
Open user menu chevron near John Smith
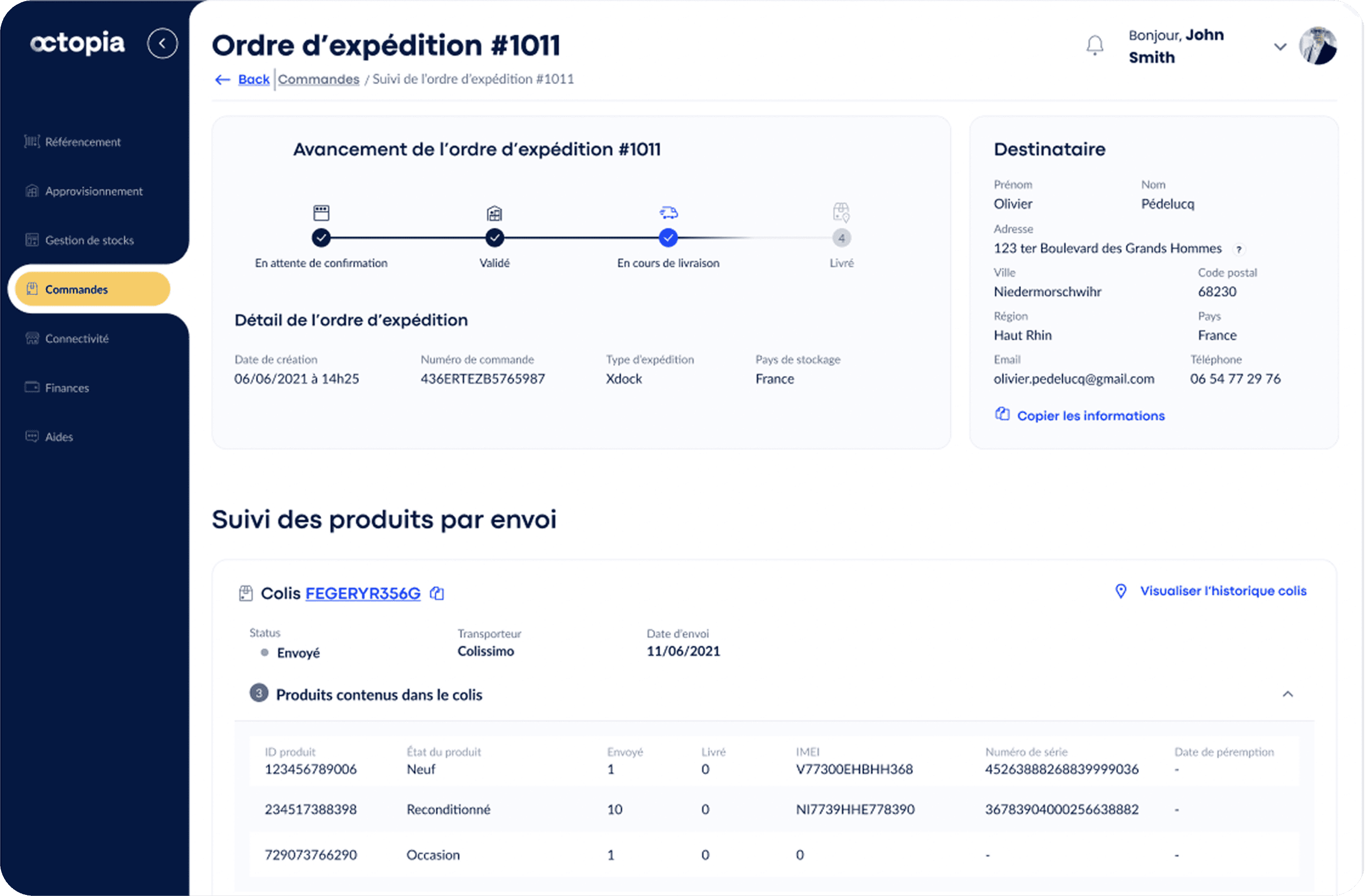coord(1280,46)
